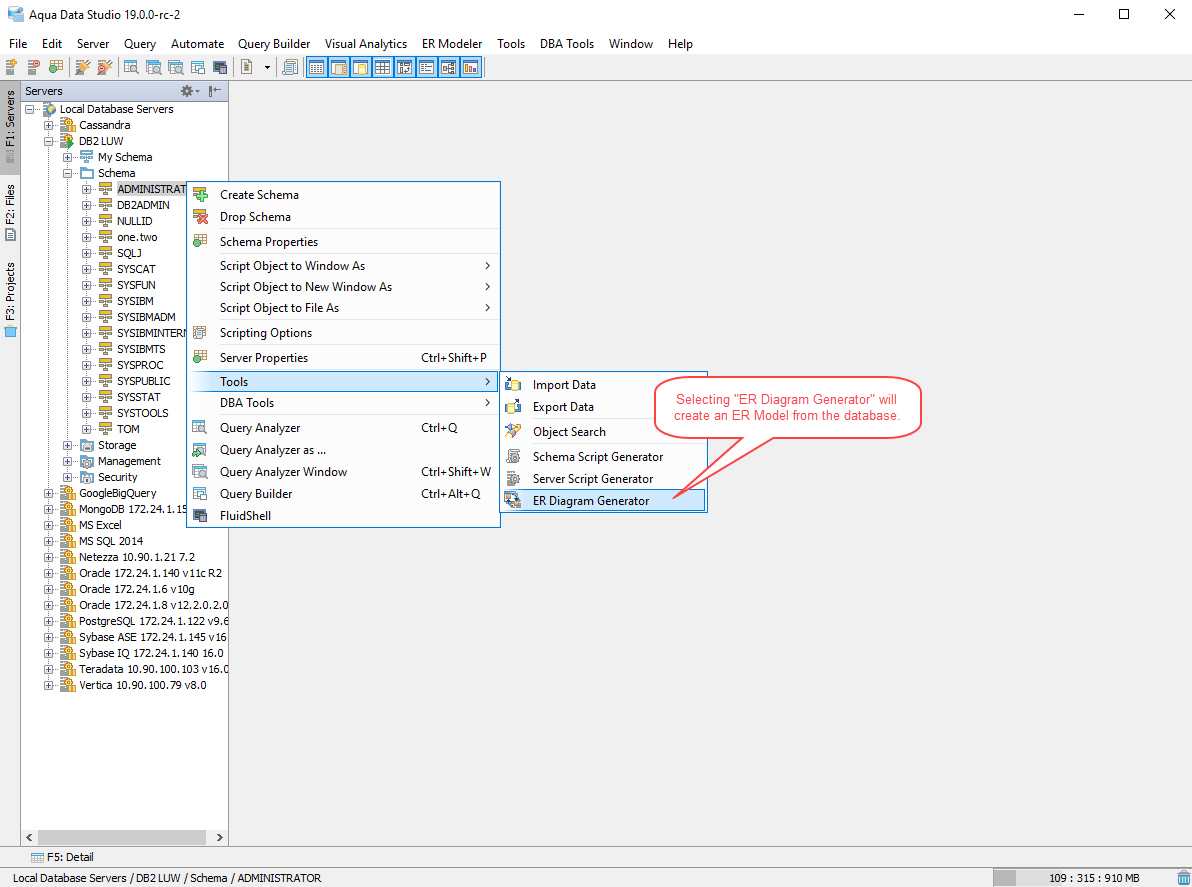Choose Schema Properties from context menu
This screenshot has width=1192, height=887.
344,242
